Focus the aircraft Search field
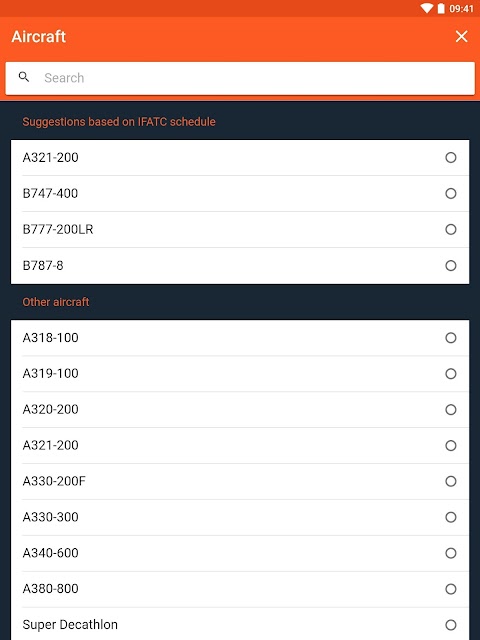Image resolution: width=480 pixels, height=640 pixels. coord(240,78)
